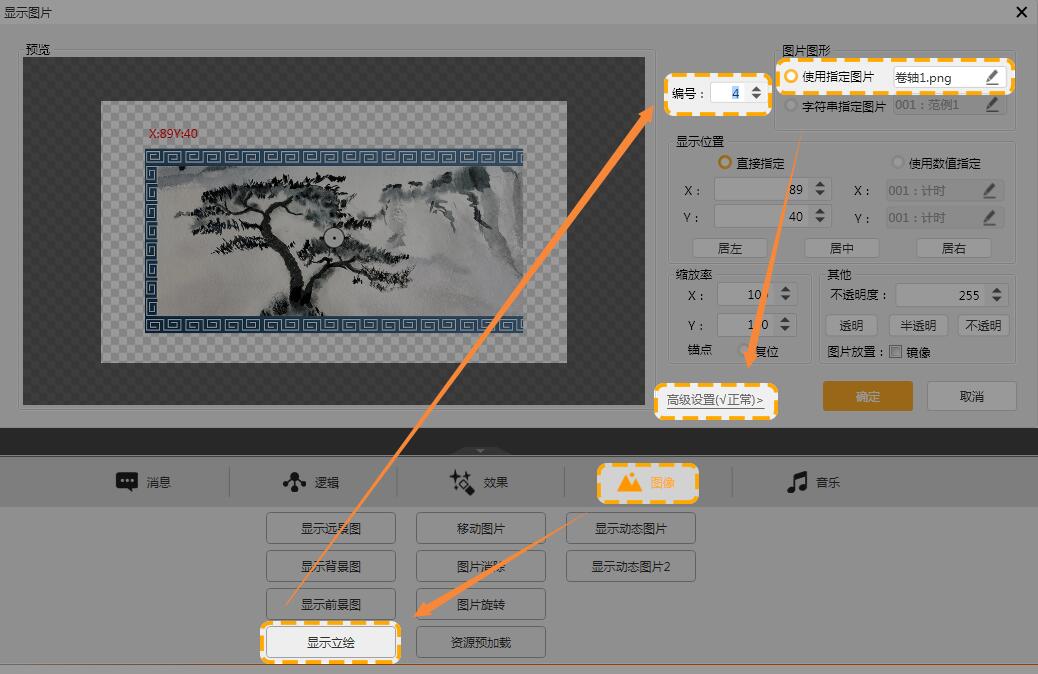Screen dimensions: 1038x674
Task: Close the 显示图片 dialog with X
Action: tap(1021, 12)
